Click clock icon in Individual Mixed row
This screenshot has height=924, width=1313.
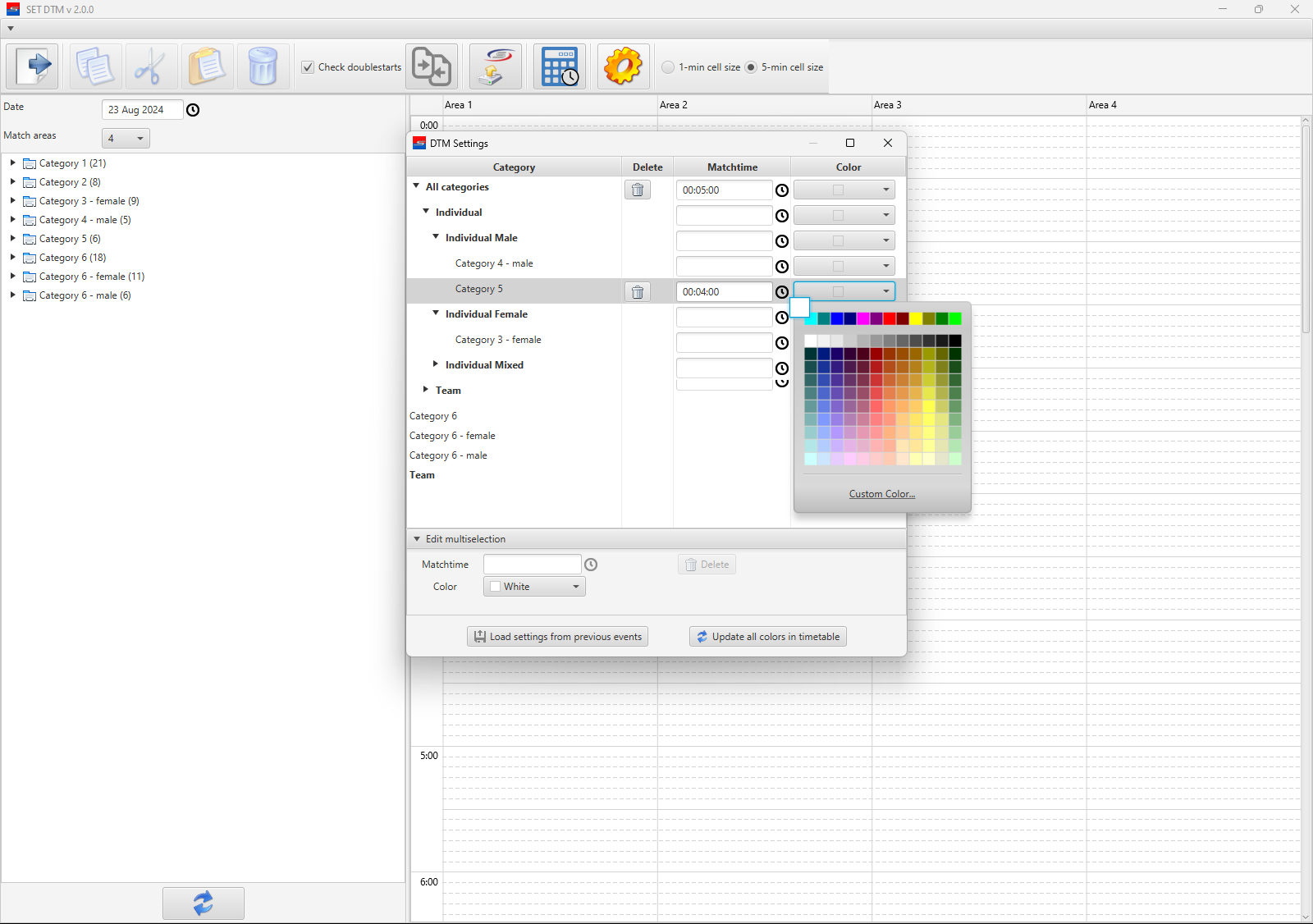click(782, 368)
